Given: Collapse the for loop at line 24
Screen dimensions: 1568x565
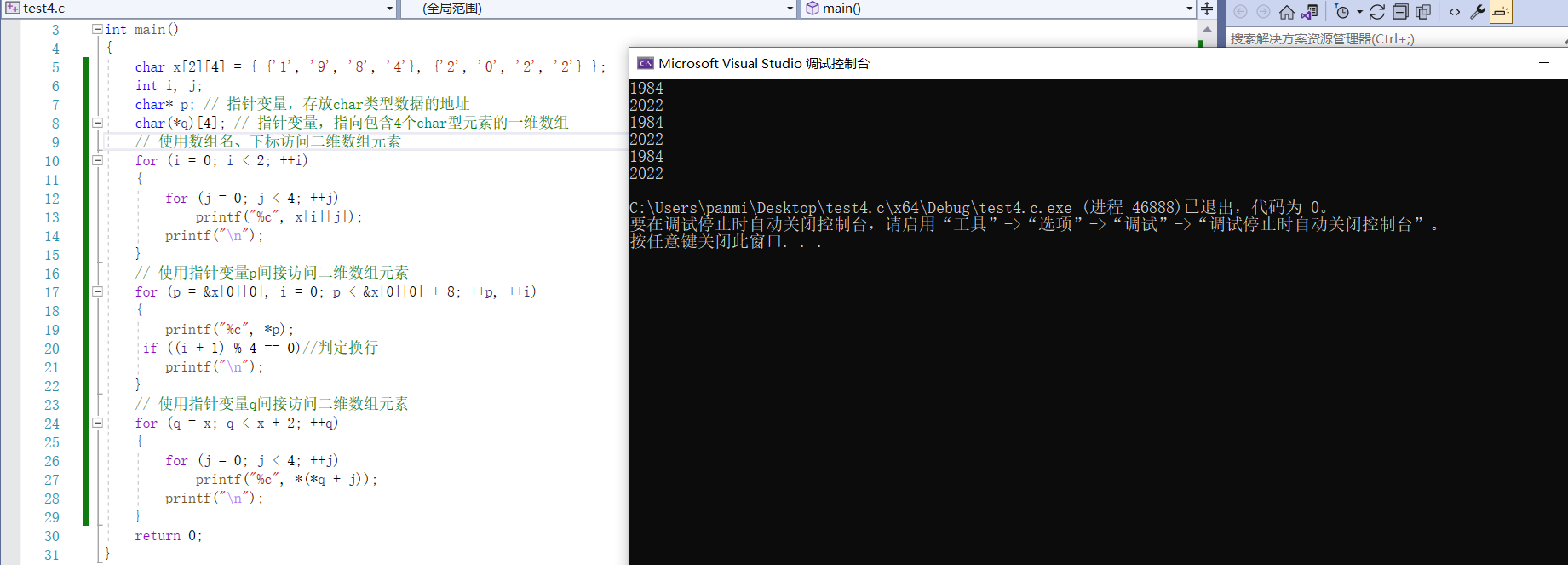Looking at the screenshot, I should click(97, 423).
